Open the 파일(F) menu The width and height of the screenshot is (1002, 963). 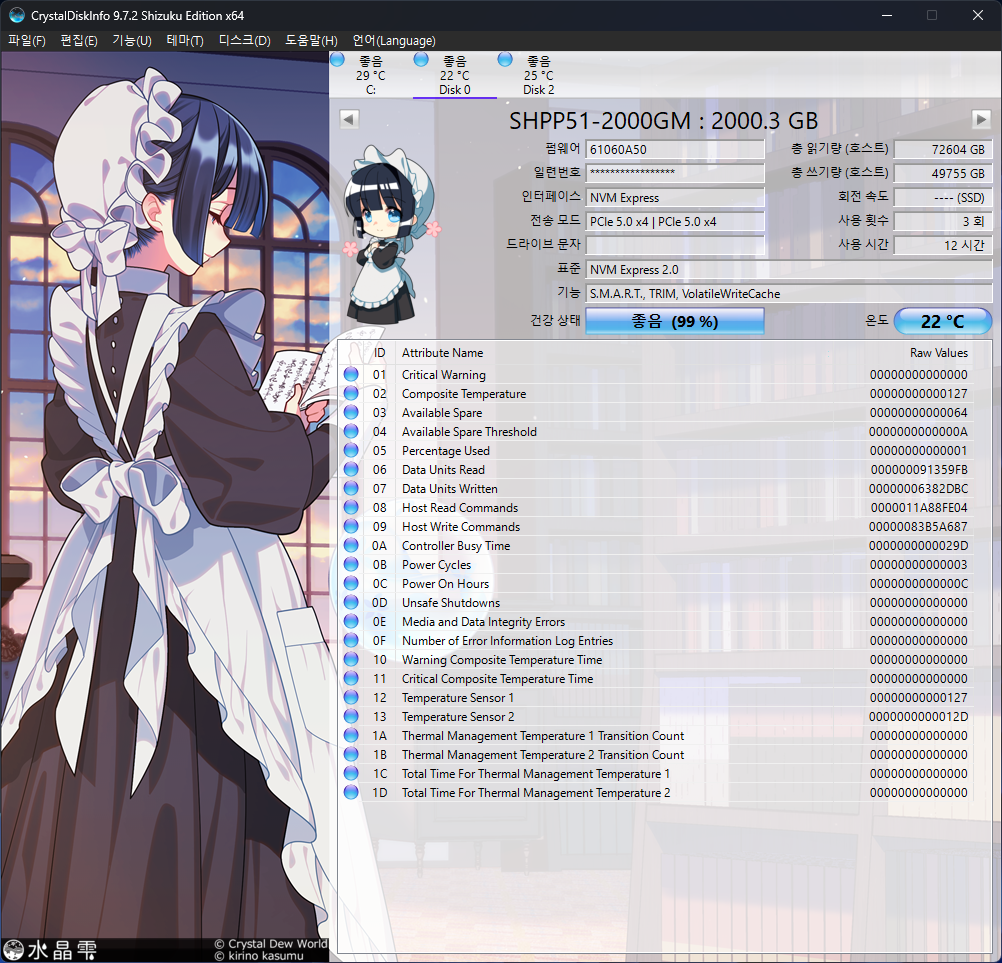[x=27, y=41]
